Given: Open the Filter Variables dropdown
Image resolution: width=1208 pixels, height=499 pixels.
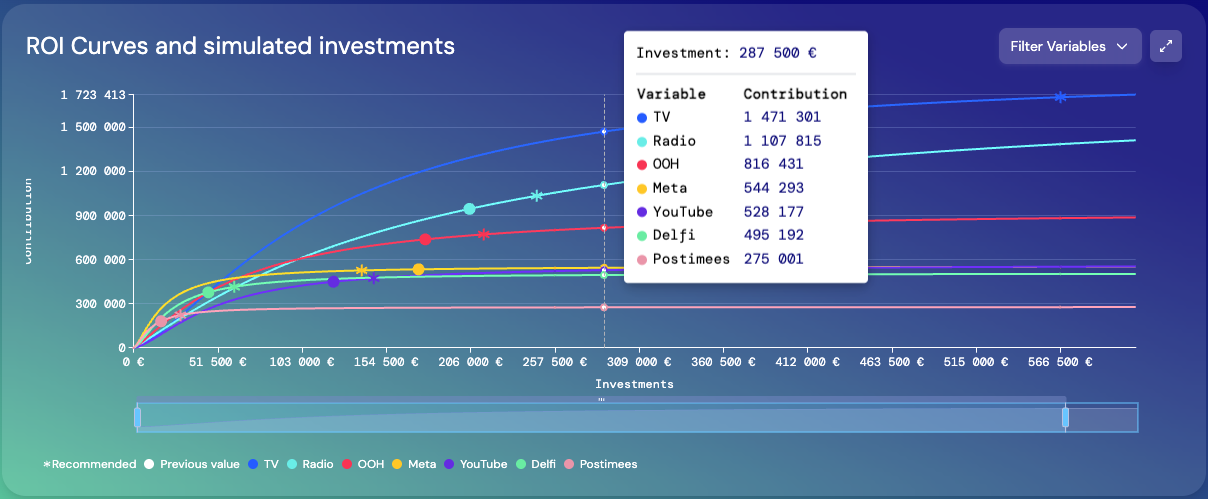Looking at the screenshot, I should tap(1069, 46).
